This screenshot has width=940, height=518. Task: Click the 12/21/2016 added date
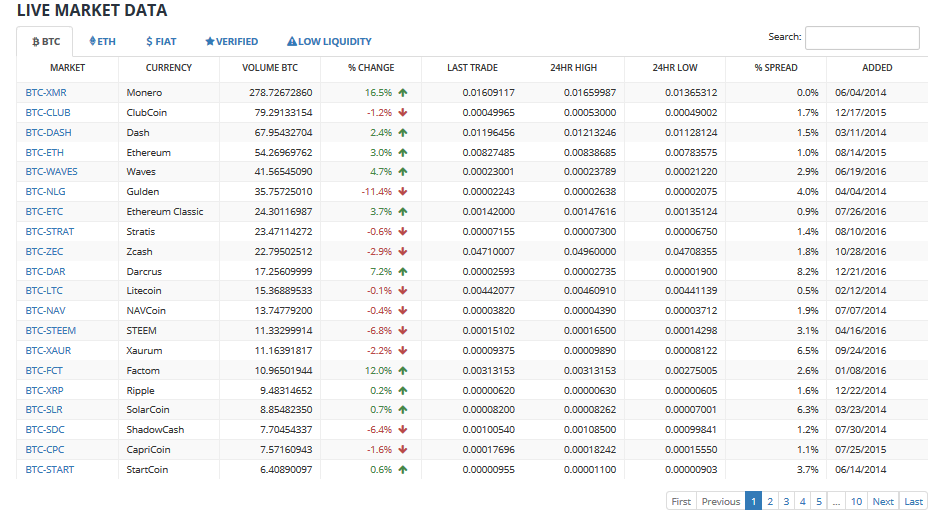point(860,271)
